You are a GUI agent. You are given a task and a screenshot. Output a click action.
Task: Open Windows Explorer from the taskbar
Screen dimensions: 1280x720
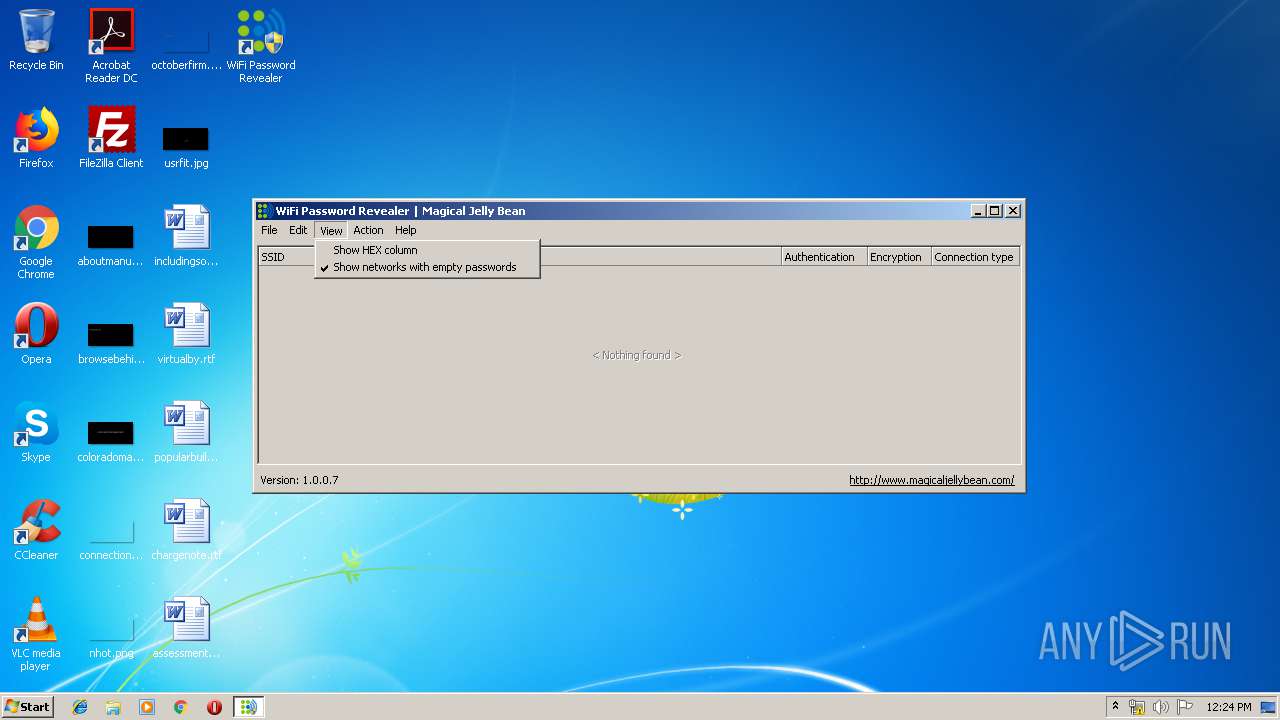coord(113,707)
